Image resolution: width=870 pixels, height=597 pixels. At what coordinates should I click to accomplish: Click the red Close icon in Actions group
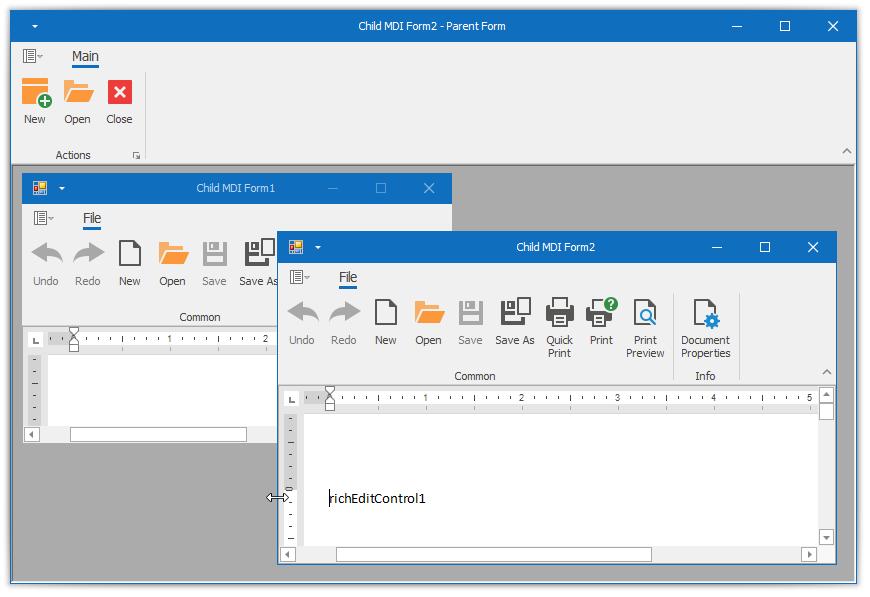click(x=119, y=94)
